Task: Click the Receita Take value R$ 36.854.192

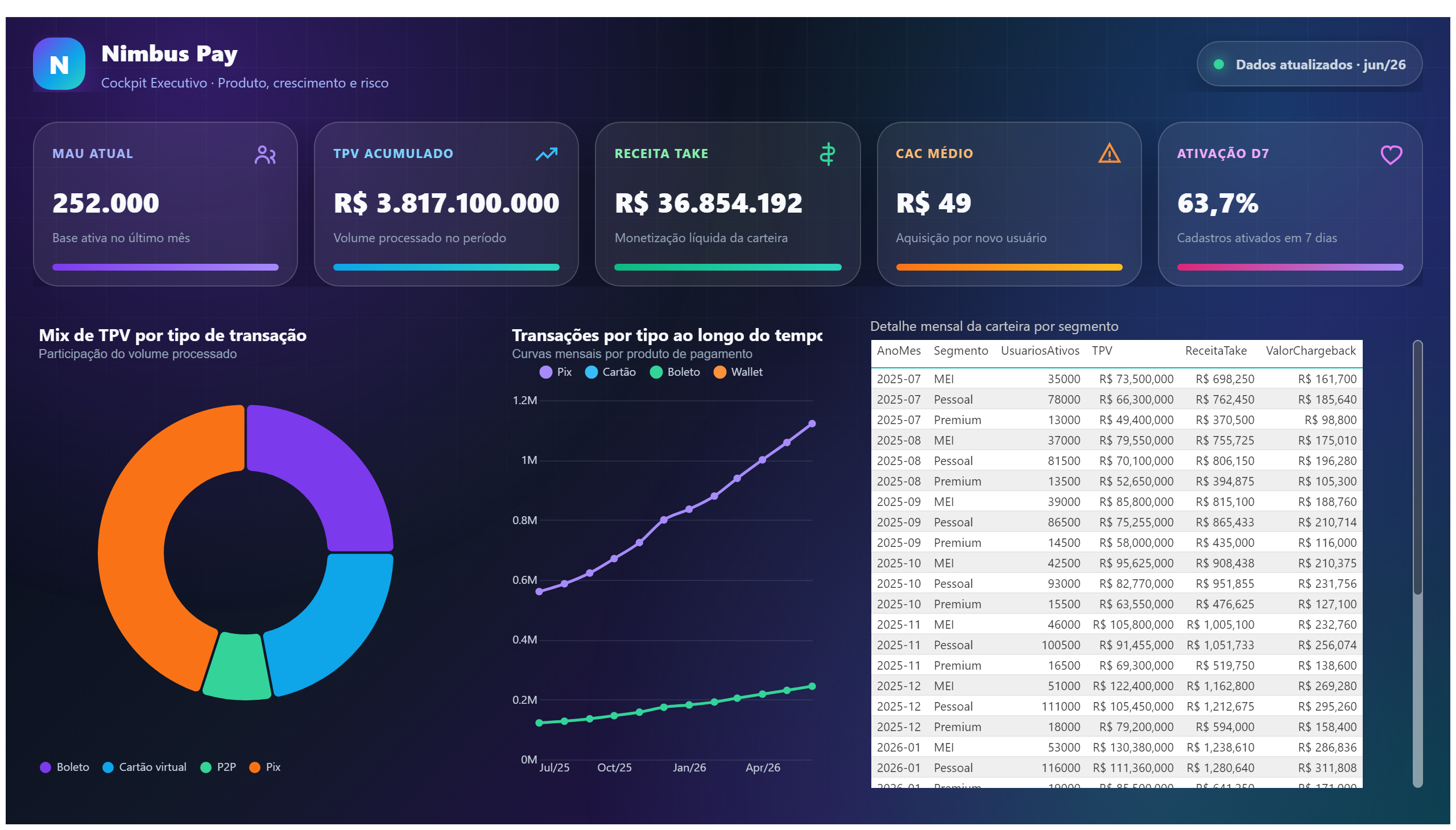Action: 708,204
